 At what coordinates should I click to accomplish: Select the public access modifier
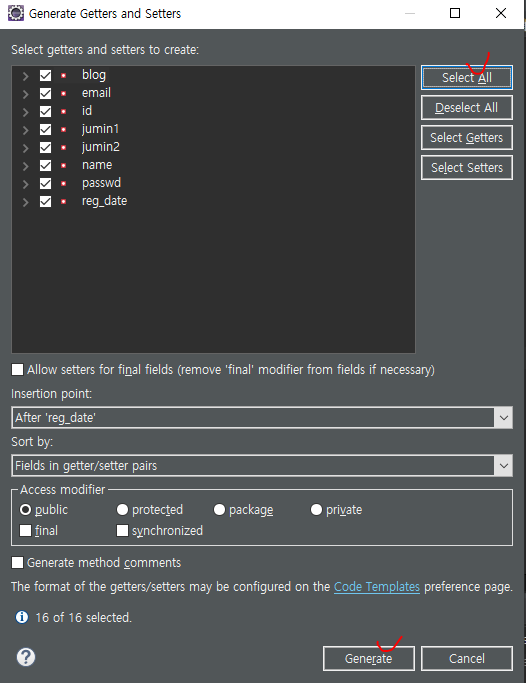(26, 509)
